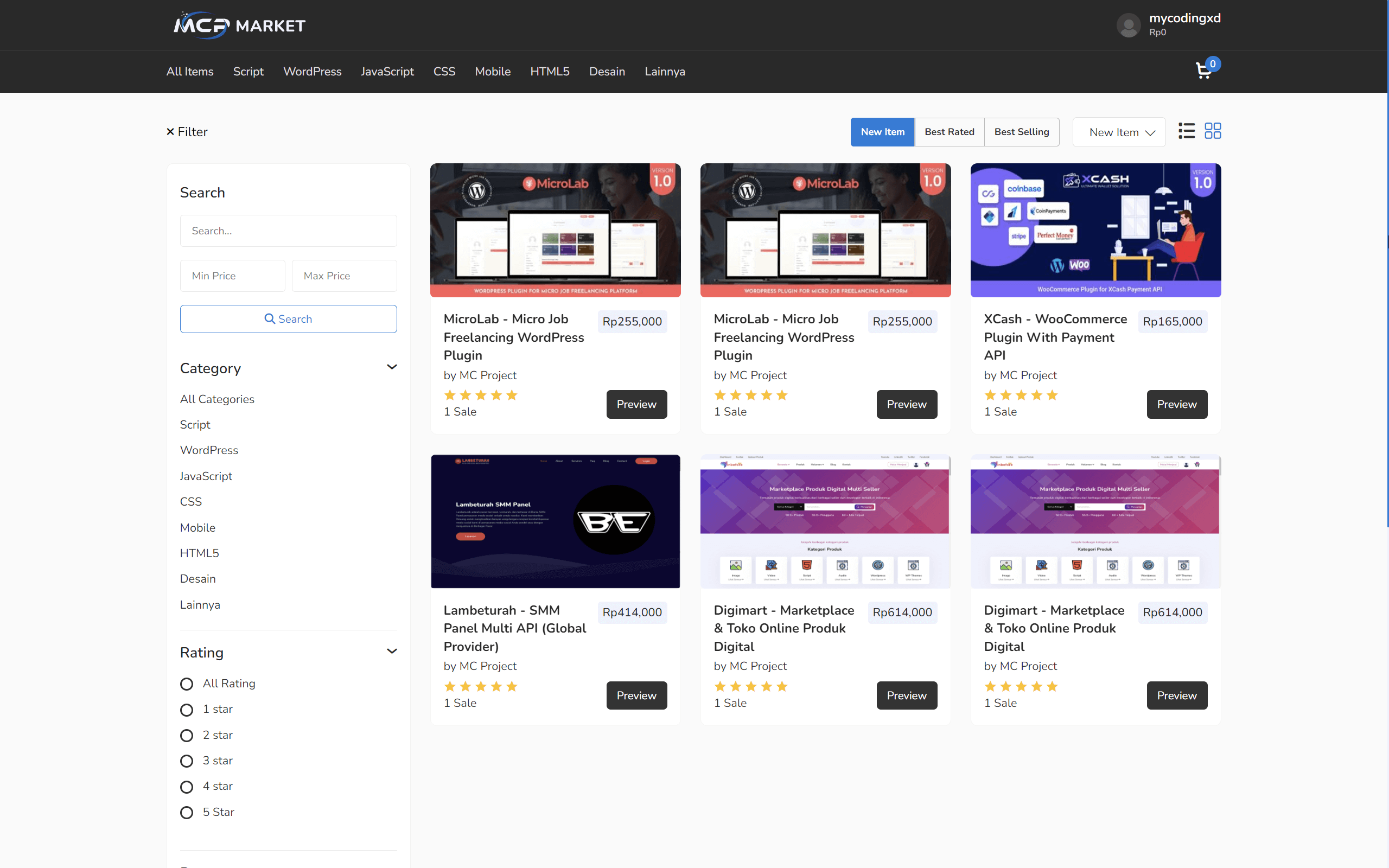Open mycodingxd user avatar
The image size is (1389, 868).
(1129, 25)
